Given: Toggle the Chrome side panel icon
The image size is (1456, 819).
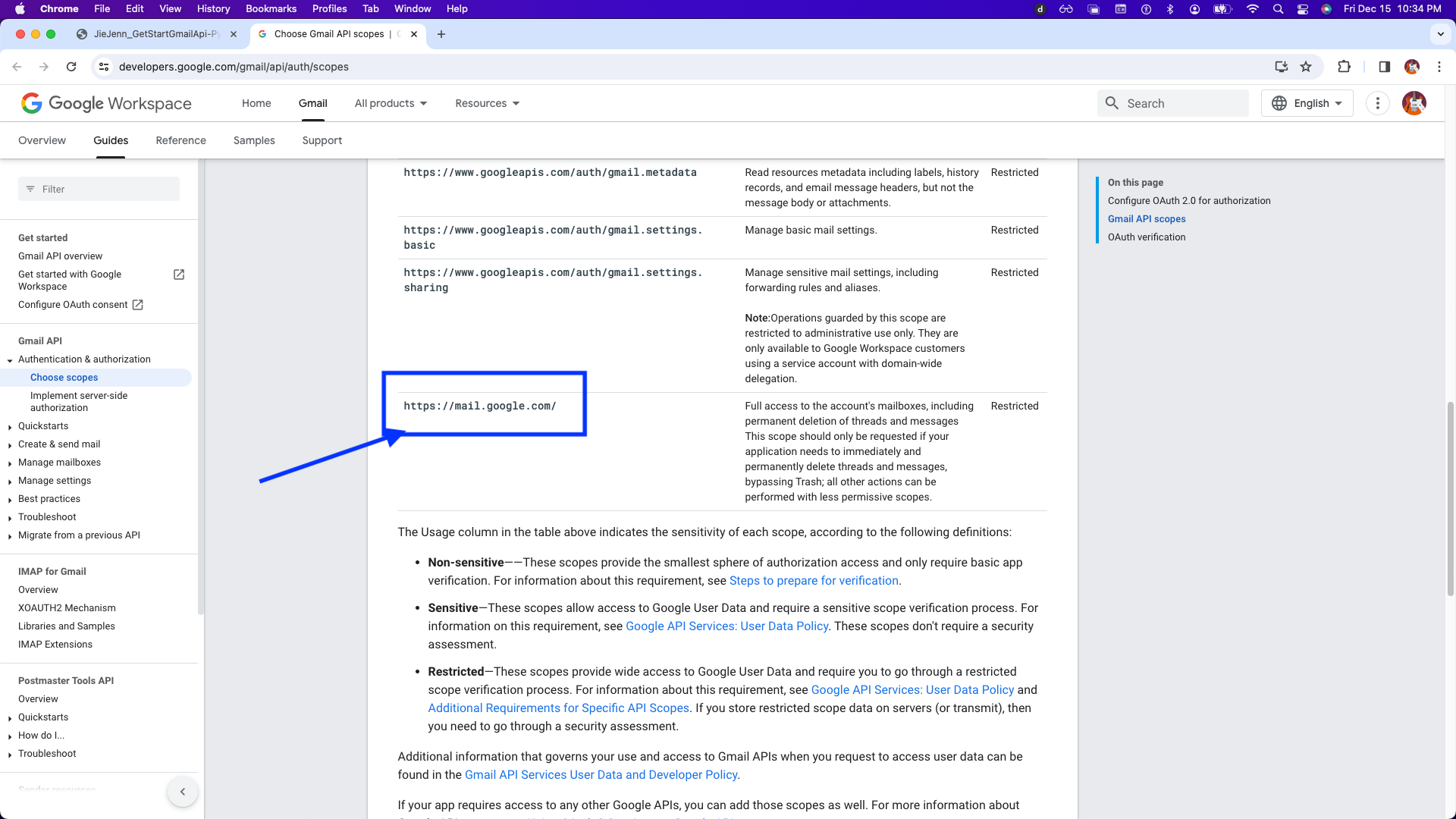Looking at the screenshot, I should click(x=1384, y=67).
